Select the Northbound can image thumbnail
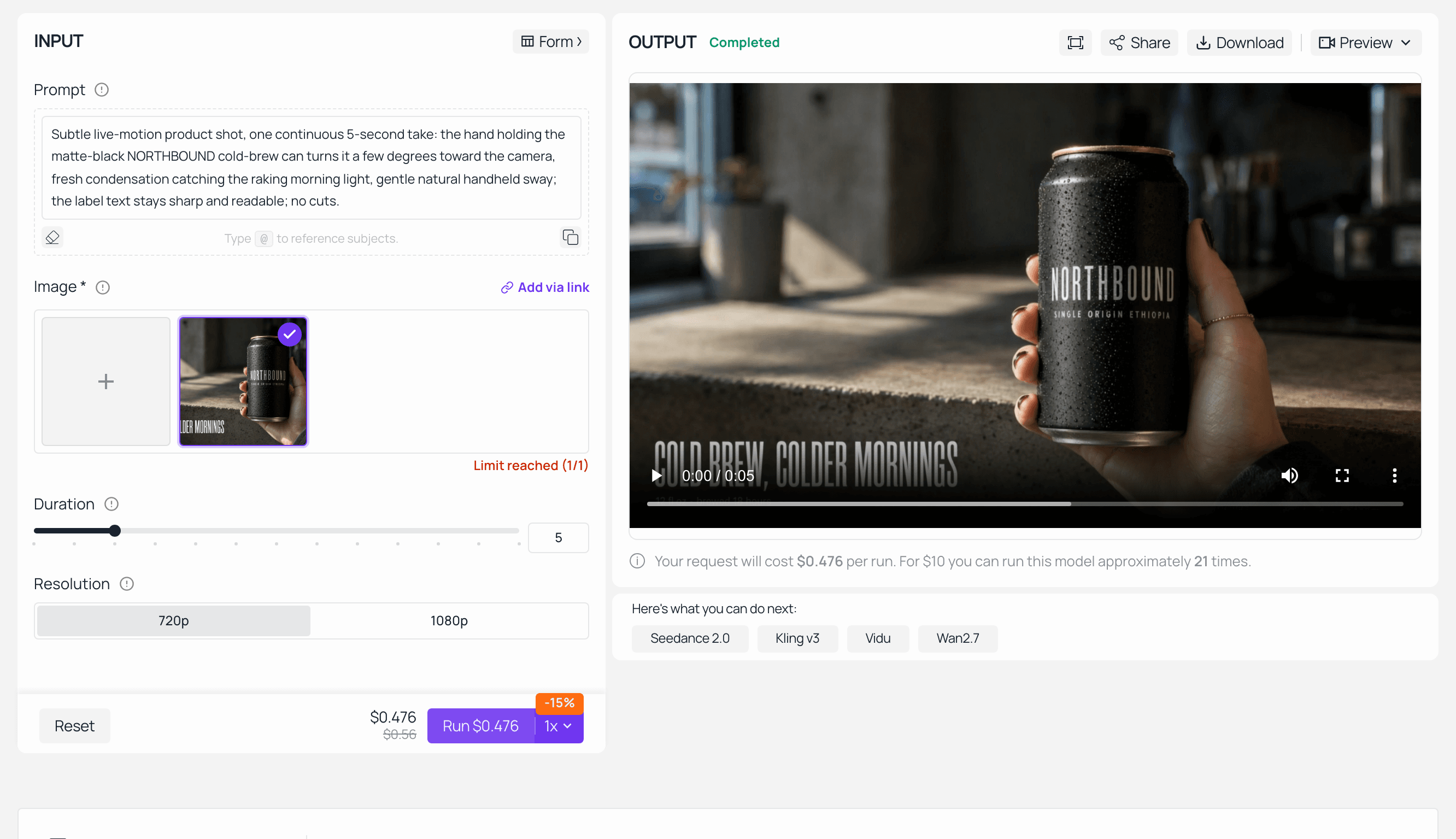The image size is (1456, 839). pos(243,382)
